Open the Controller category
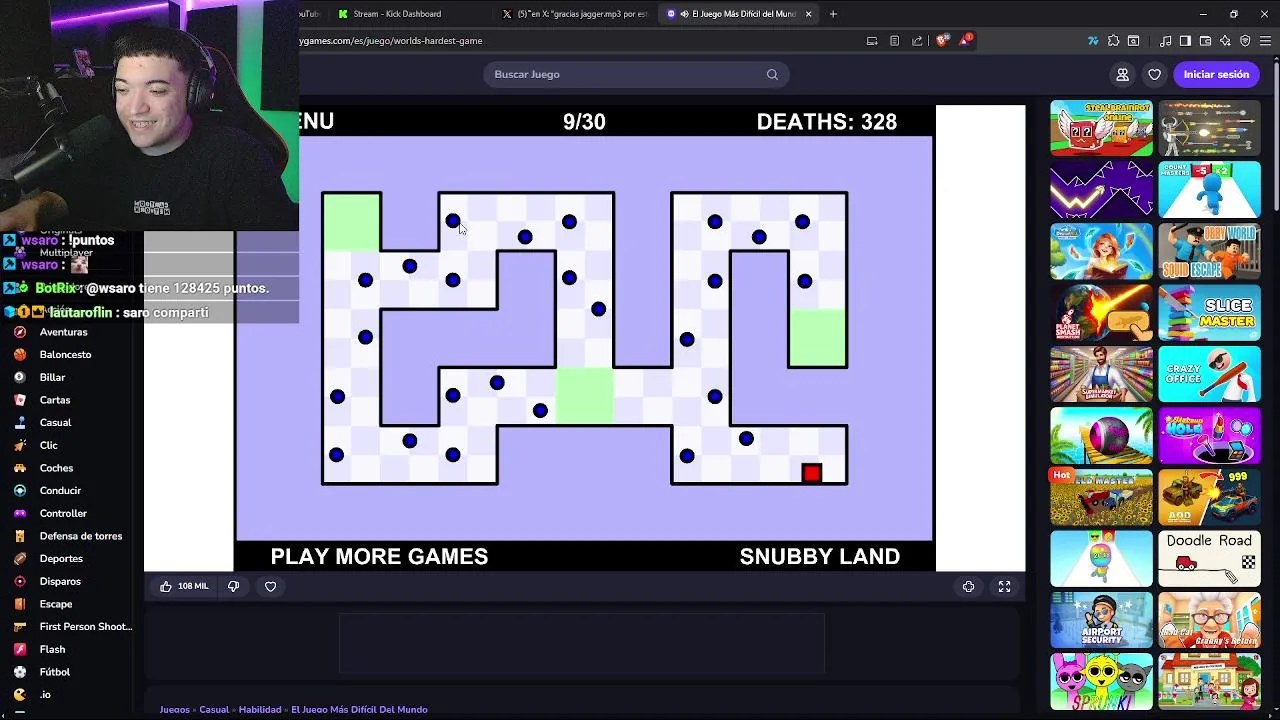1280x720 pixels. click(63, 513)
